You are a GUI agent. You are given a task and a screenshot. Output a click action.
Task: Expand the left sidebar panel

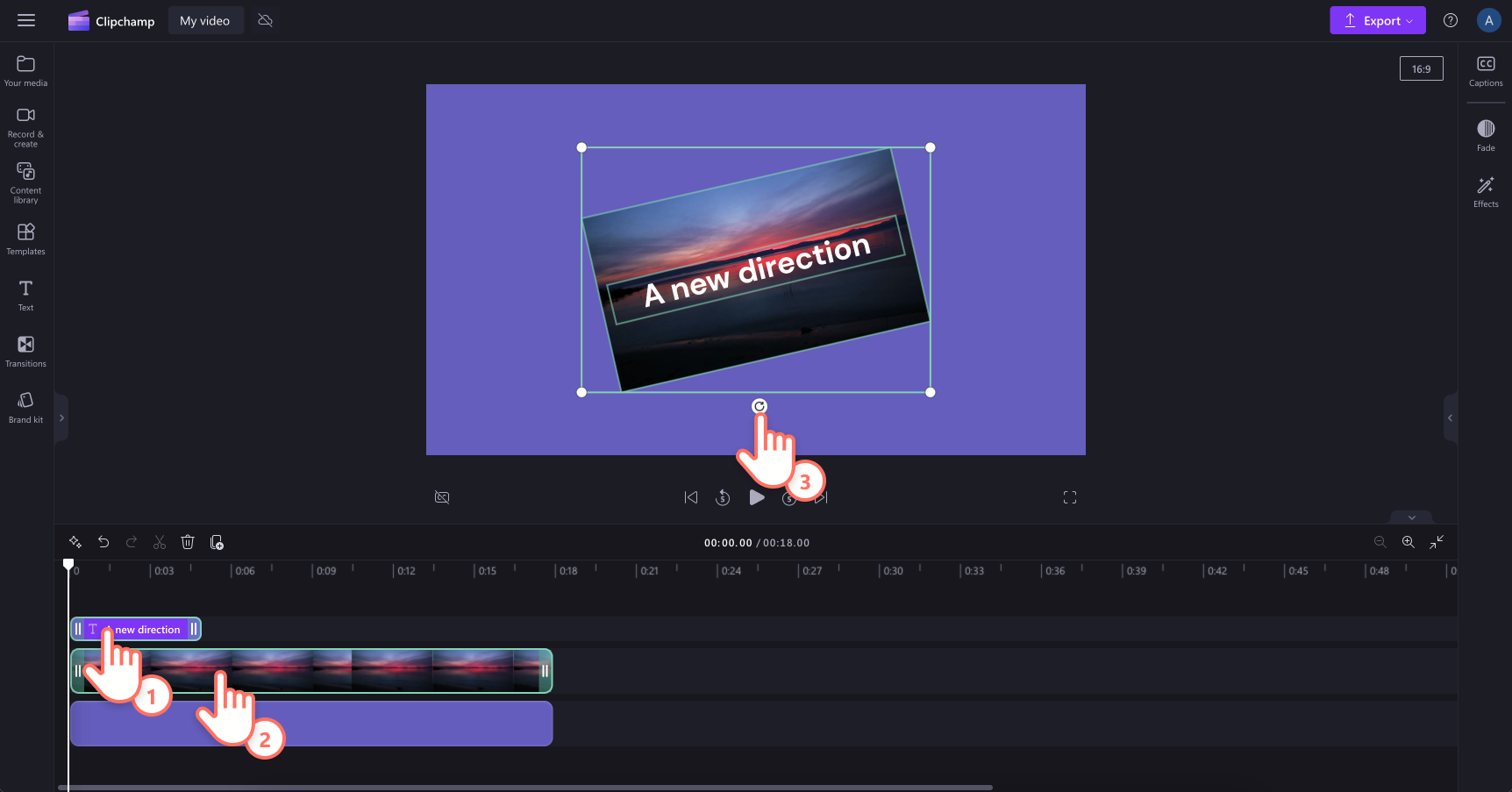(61, 418)
